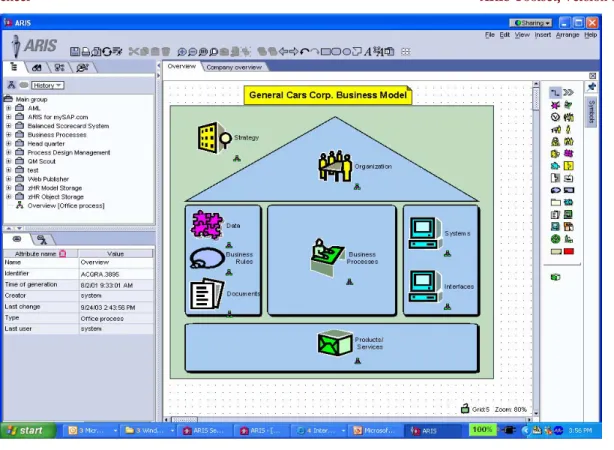Screen dimensions: 614x450
Task: Click the Systems computer icon
Action: pyautogui.click(x=425, y=233)
